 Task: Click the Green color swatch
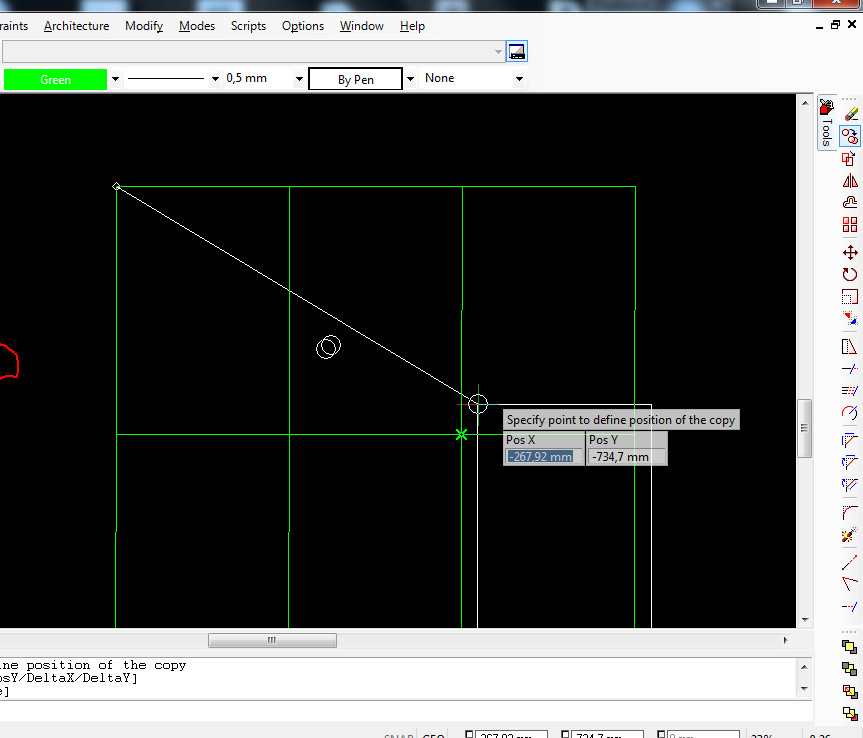point(55,79)
